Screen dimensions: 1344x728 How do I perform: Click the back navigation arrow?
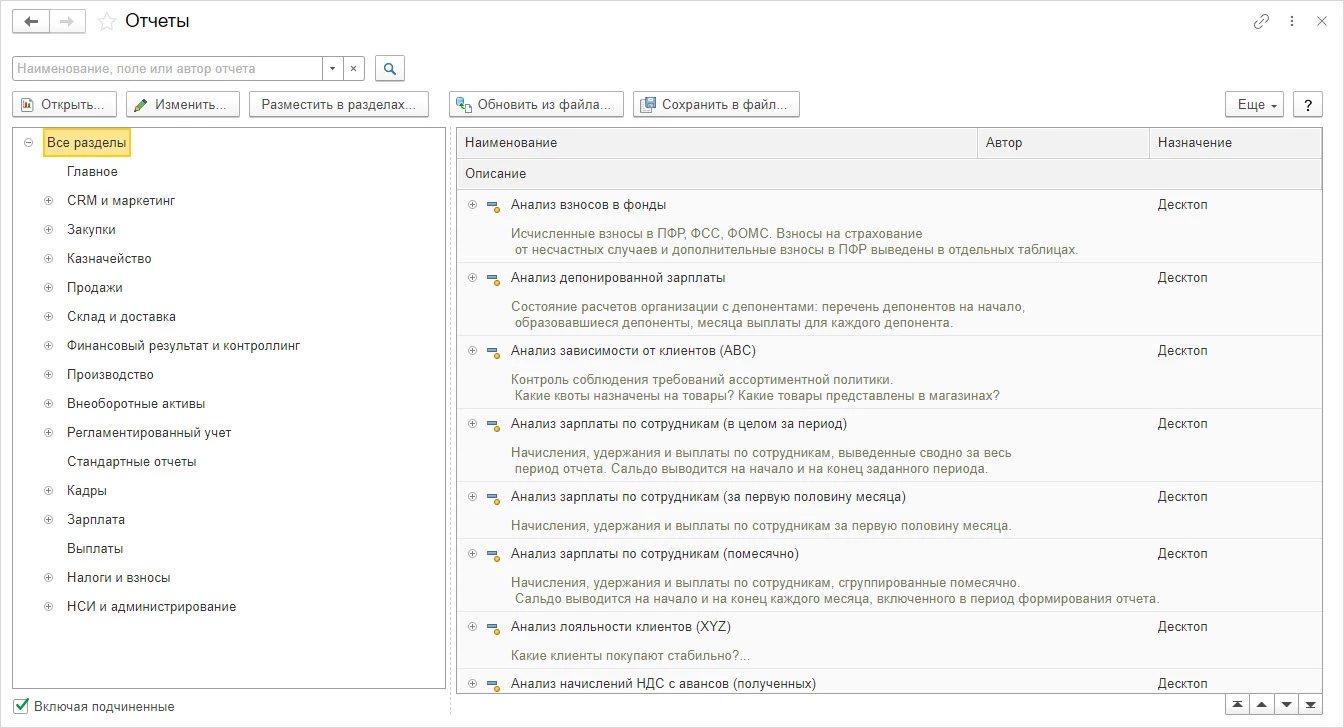point(31,21)
